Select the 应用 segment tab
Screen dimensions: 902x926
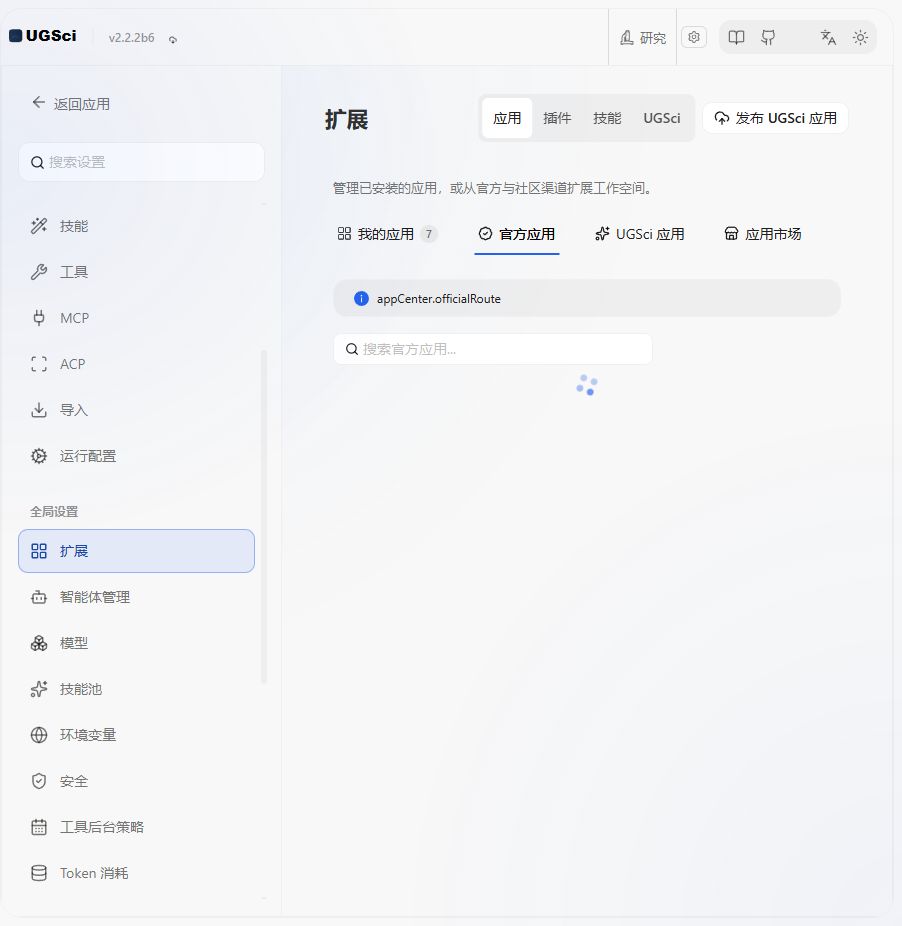507,118
